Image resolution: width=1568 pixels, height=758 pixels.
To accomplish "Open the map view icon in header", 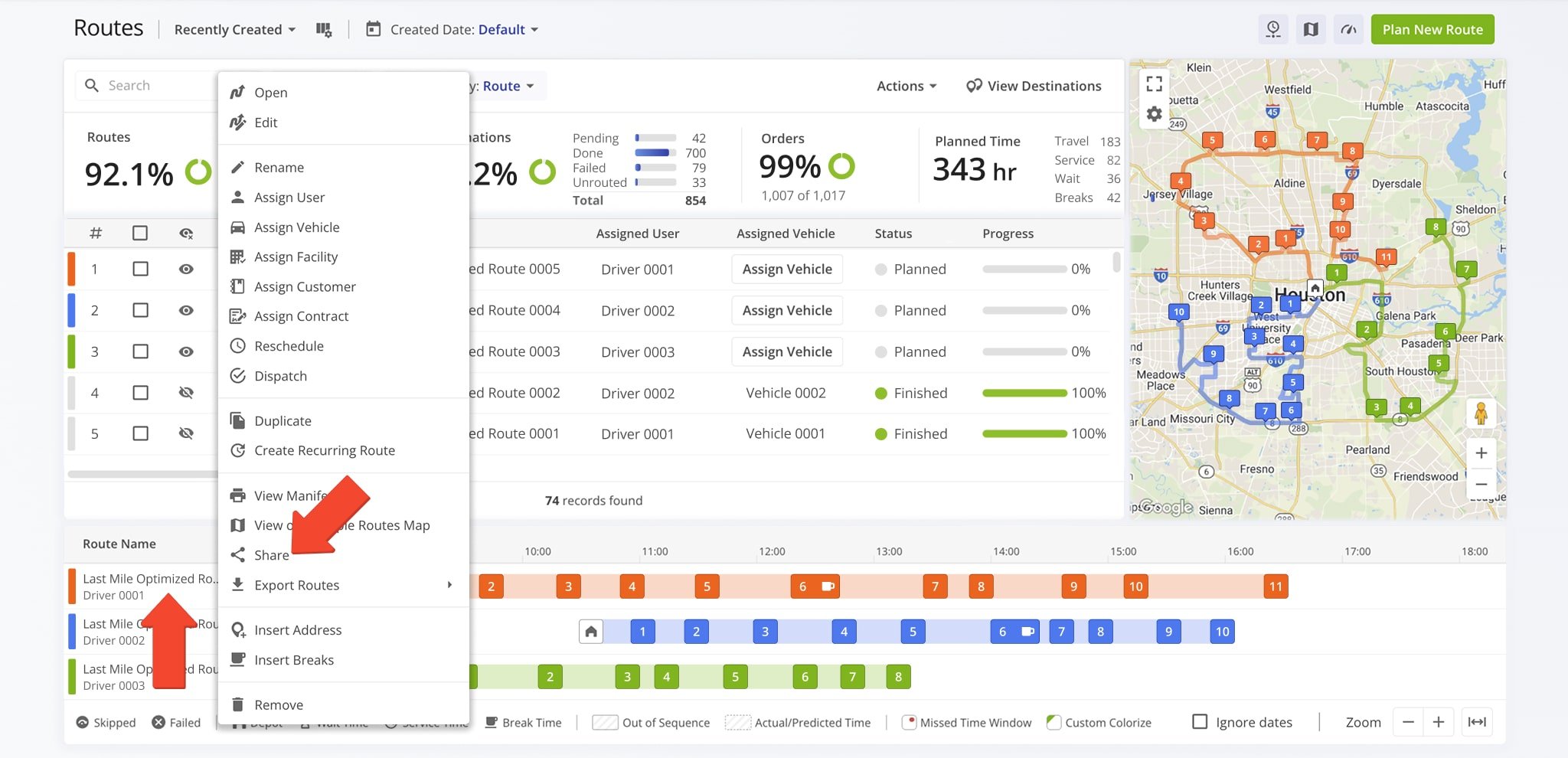I will tap(1311, 30).
